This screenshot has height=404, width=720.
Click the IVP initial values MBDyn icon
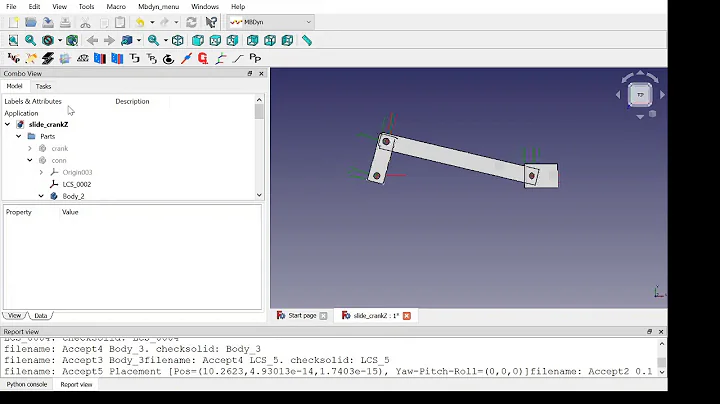[13, 58]
